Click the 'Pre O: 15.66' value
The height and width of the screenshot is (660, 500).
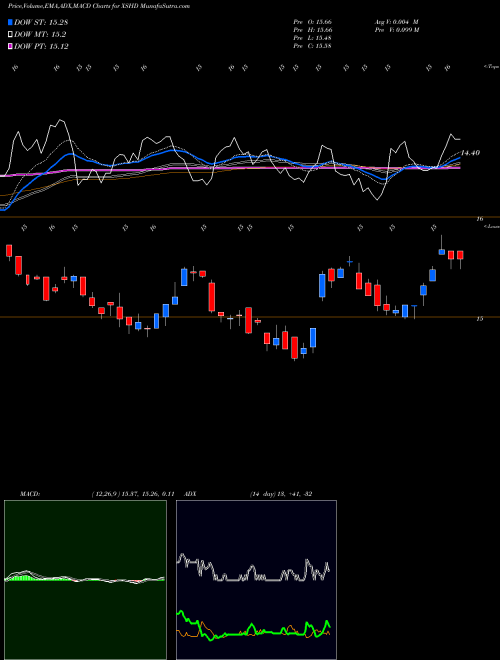pyautogui.click(x=312, y=22)
